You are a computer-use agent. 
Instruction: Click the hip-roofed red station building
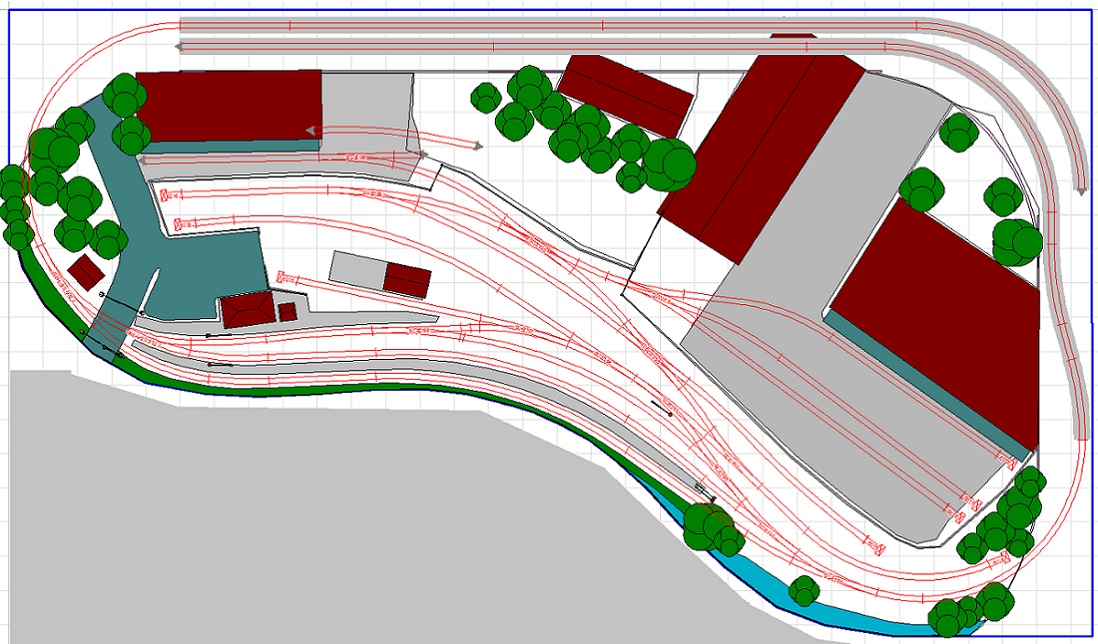[247, 310]
